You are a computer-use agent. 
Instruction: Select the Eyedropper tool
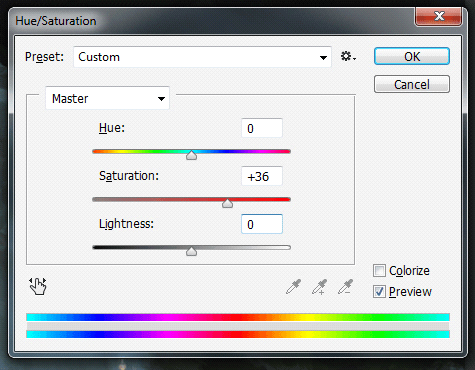[293, 287]
